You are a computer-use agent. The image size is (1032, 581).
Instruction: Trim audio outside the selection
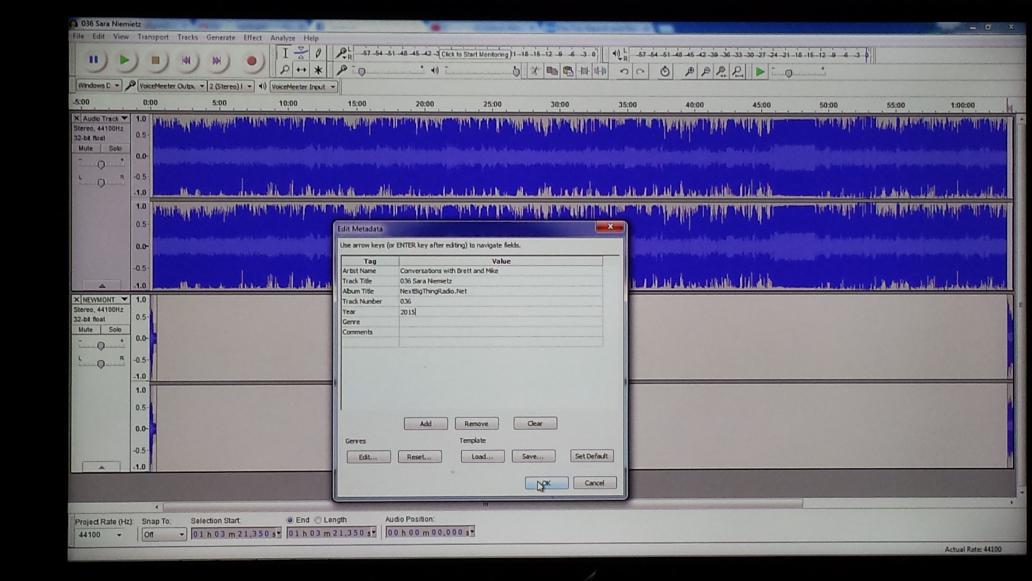click(x=584, y=70)
